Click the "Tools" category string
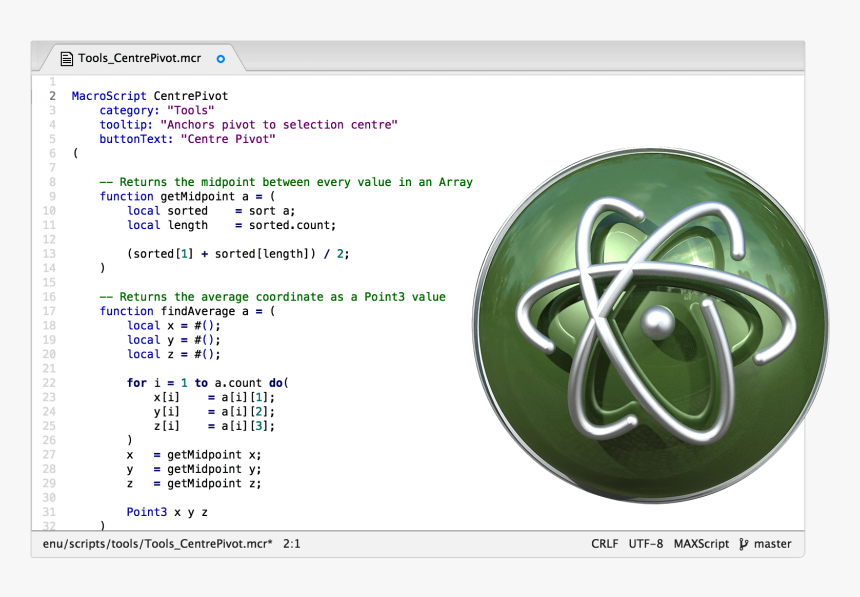This screenshot has width=860, height=597. (x=191, y=110)
